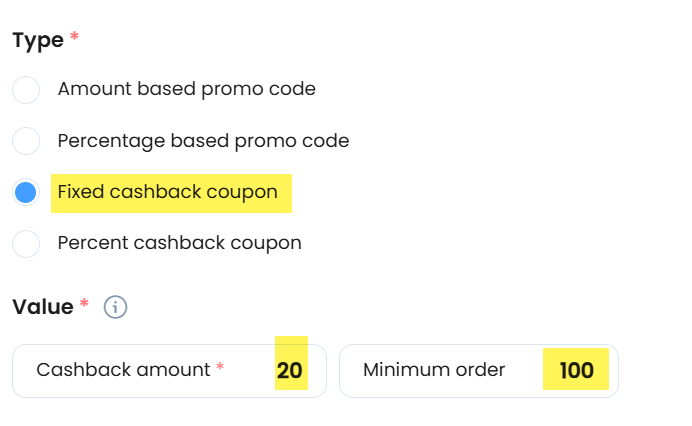692x426 pixels.
Task: Click the Value section heading
Action: pyautogui.click(x=43, y=307)
